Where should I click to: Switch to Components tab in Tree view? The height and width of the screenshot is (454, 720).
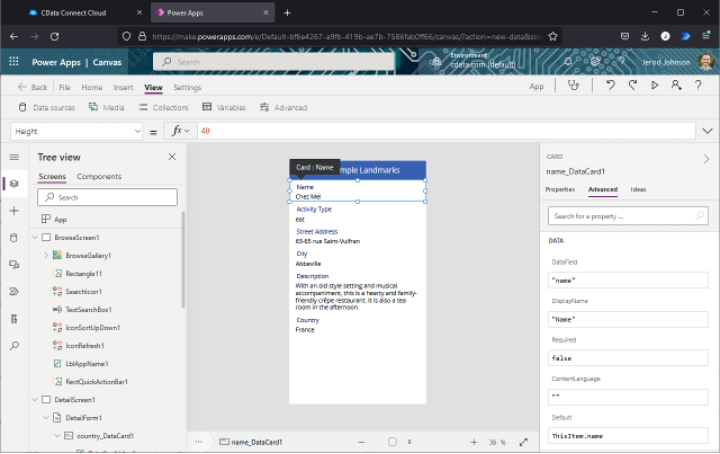(99, 176)
